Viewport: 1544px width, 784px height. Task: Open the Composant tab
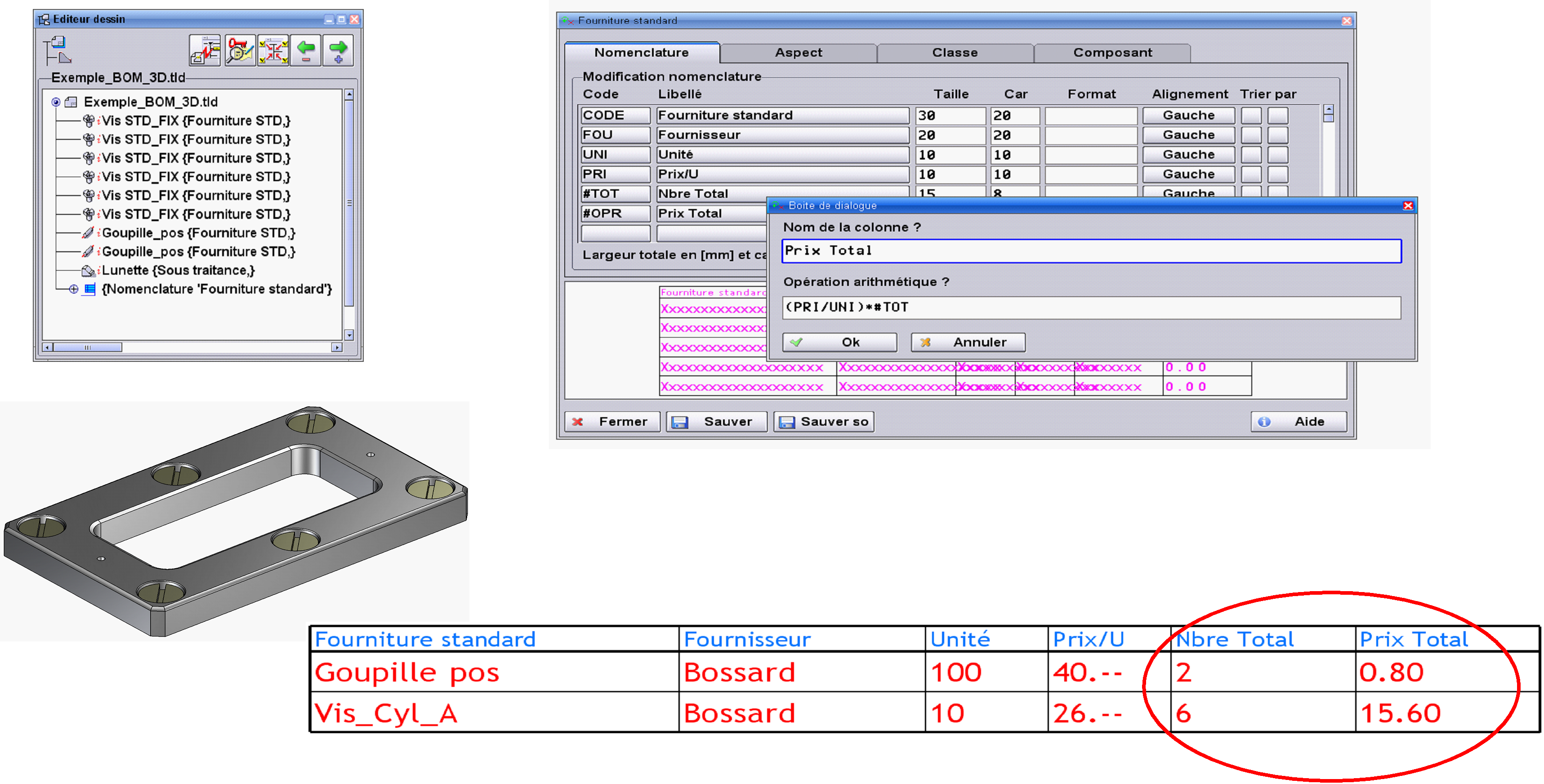(1112, 53)
